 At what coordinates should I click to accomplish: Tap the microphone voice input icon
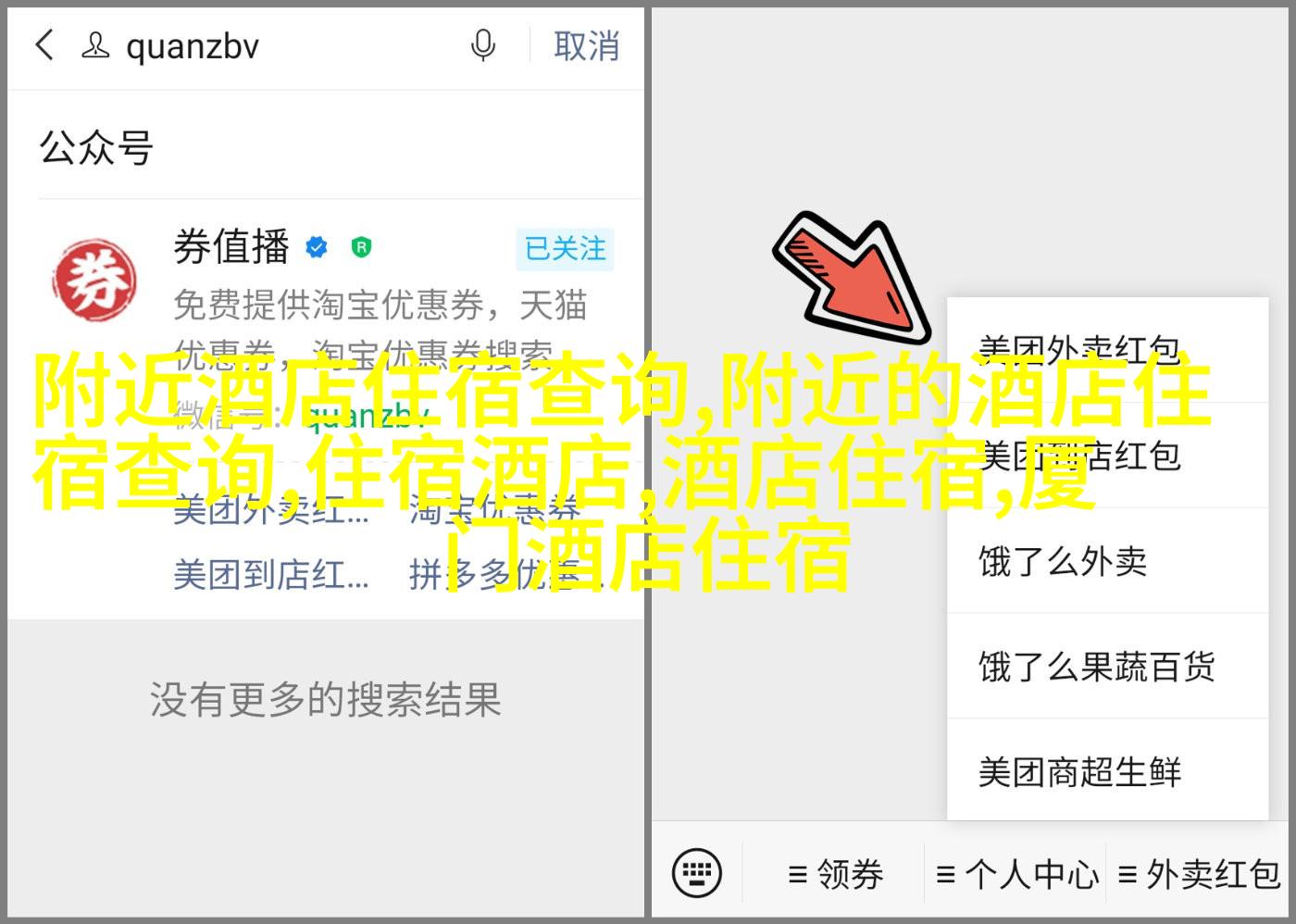pos(482,44)
